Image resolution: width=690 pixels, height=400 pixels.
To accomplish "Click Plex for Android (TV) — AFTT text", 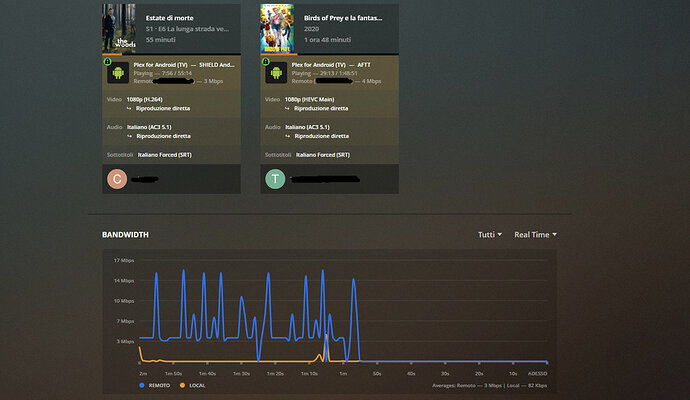I will click(x=331, y=65).
